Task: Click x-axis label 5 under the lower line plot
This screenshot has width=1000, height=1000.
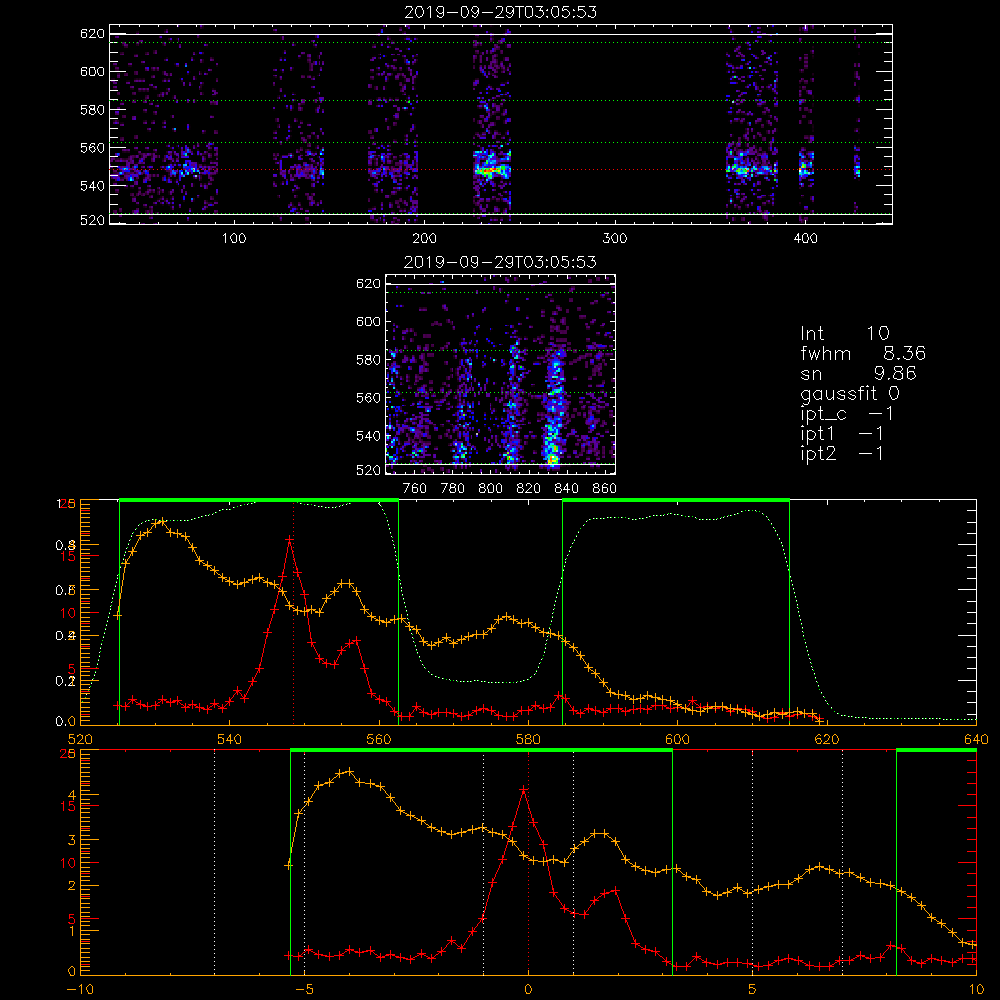Action: pyautogui.click(x=752, y=990)
